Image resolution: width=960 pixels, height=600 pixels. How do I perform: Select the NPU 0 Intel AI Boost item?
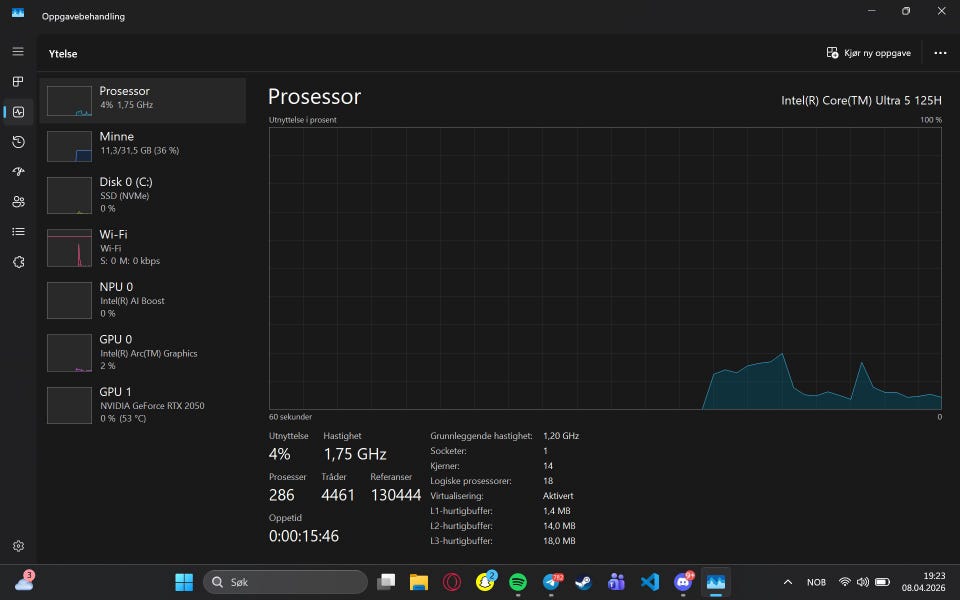click(x=143, y=299)
